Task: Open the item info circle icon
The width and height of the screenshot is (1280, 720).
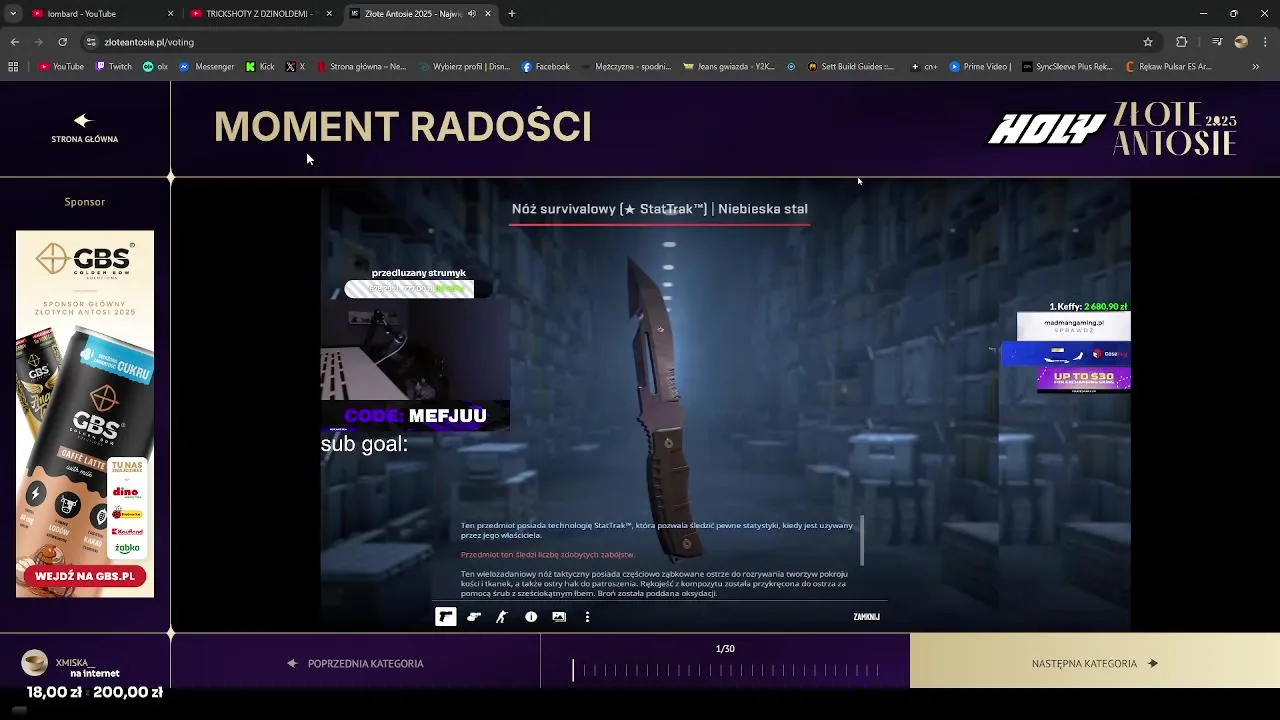Action: point(531,617)
